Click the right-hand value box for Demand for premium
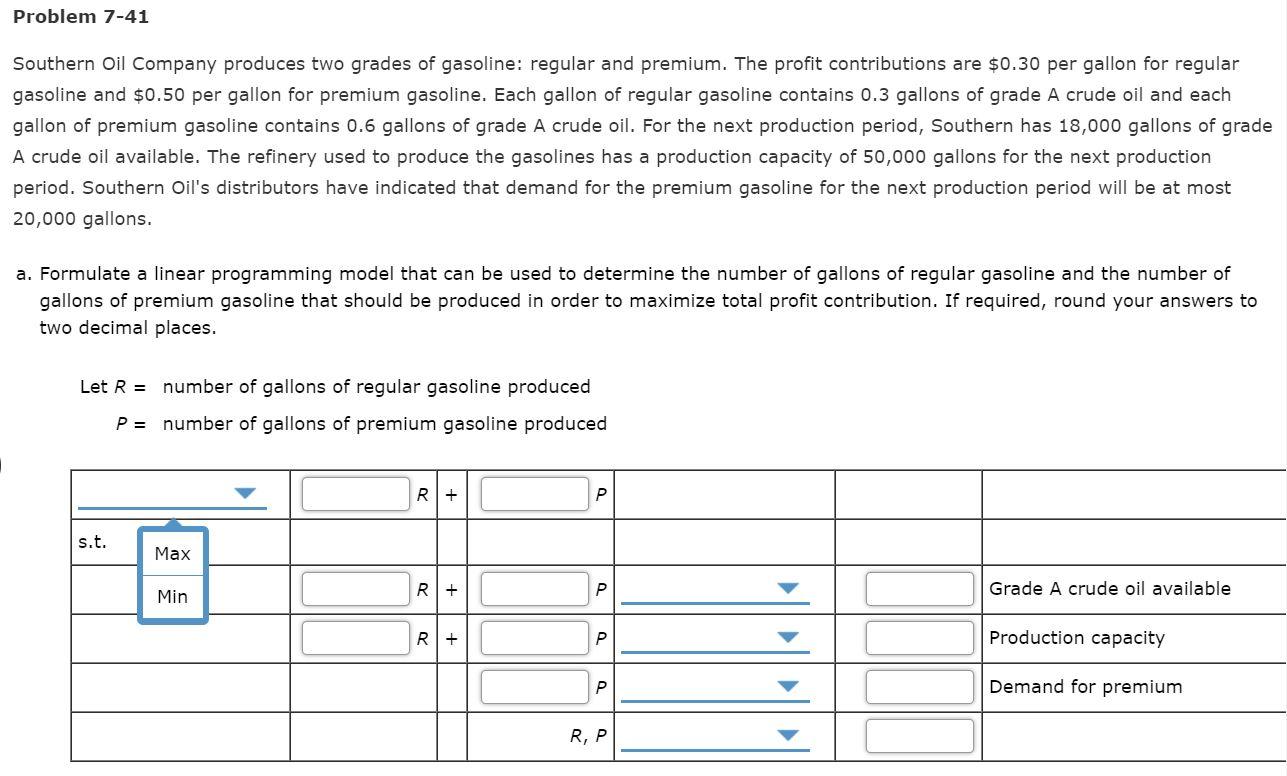This screenshot has width=1287, height=776. tap(919, 685)
